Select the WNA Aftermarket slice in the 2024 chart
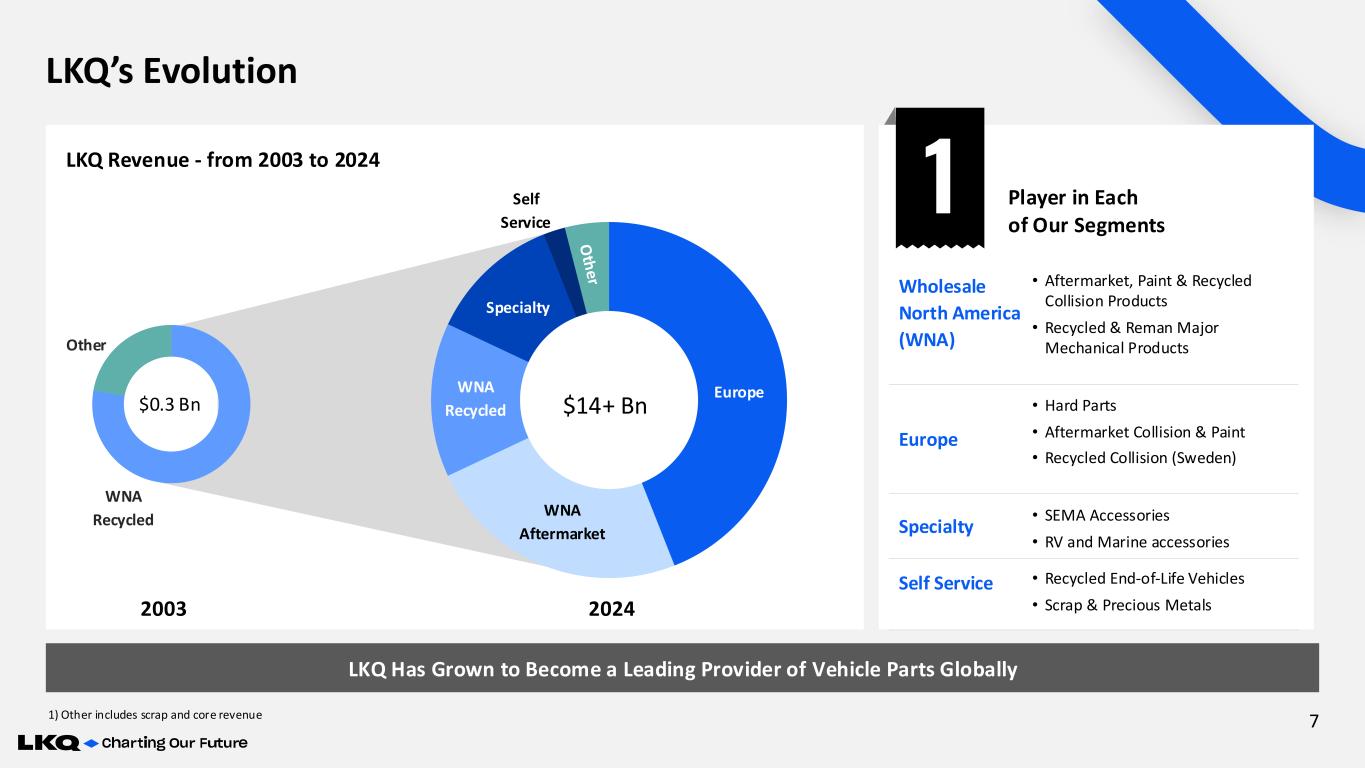Image resolution: width=1365 pixels, height=768 pixels. point(563,522)
